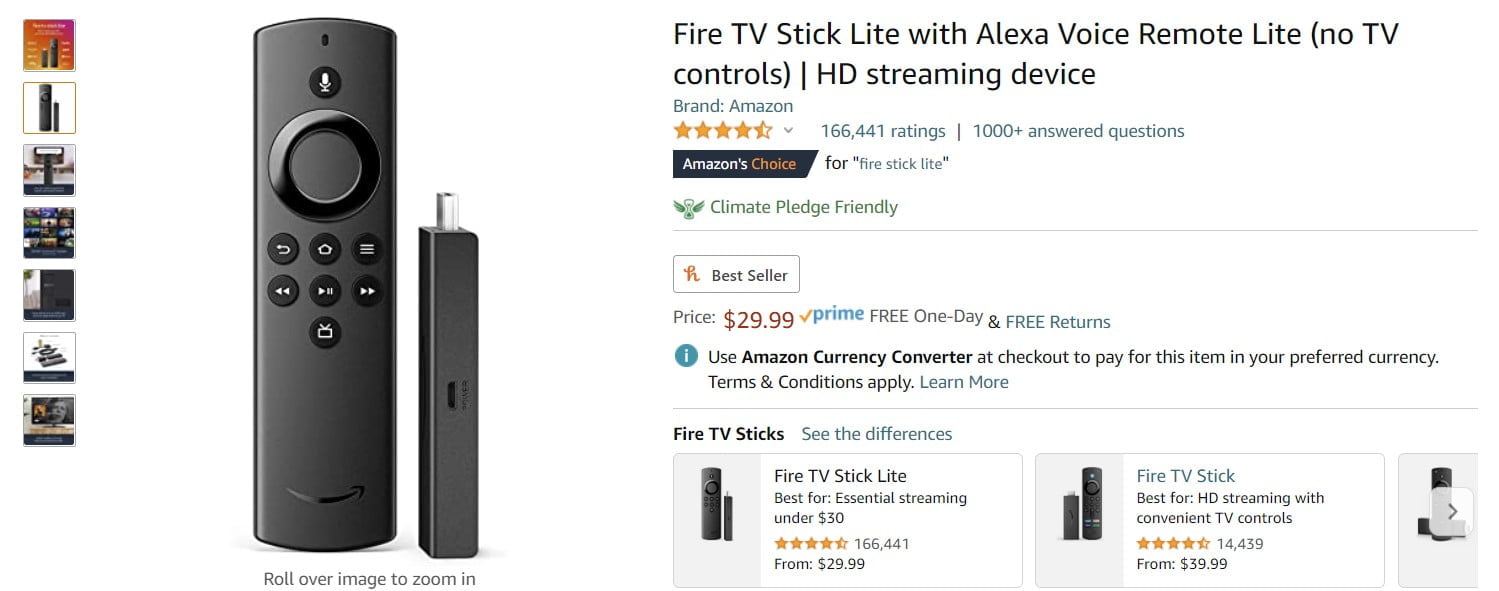
Task: Click the Climate Pledge Friendly leaf icon
Action: (688, 208)
